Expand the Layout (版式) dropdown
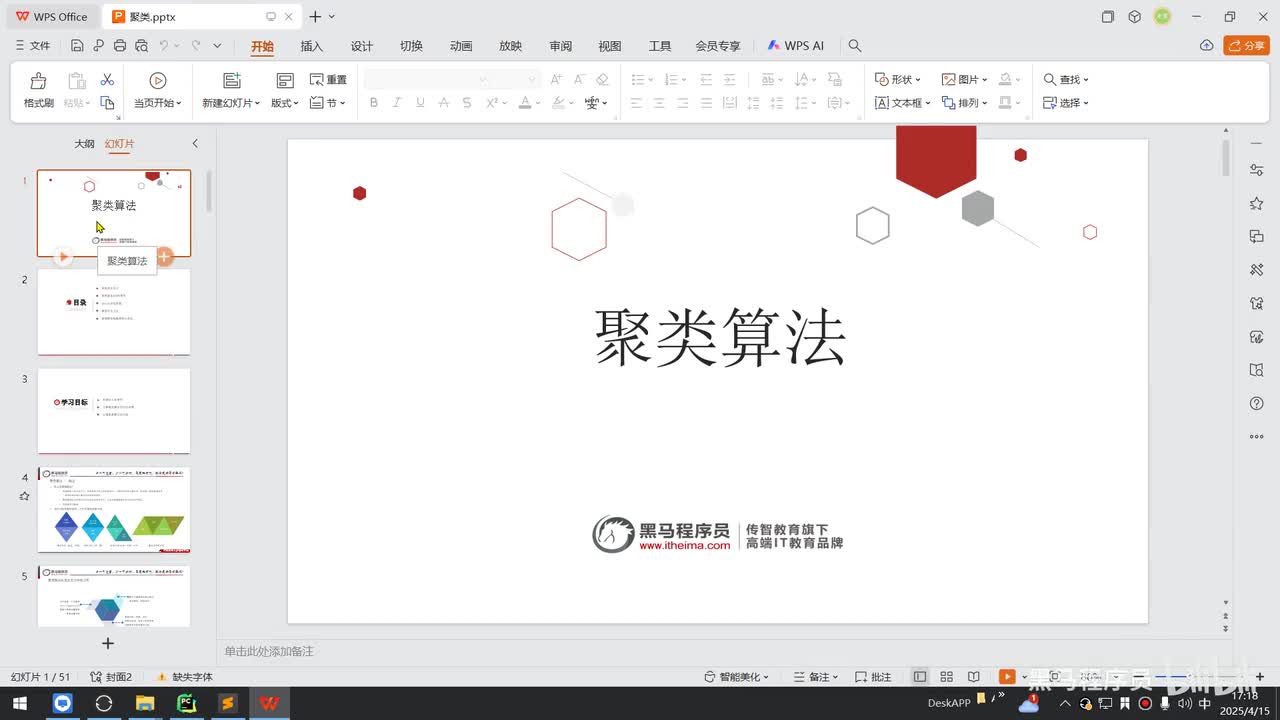The width and height of the screenshot is (1280, 720). [x=285, y=103]
